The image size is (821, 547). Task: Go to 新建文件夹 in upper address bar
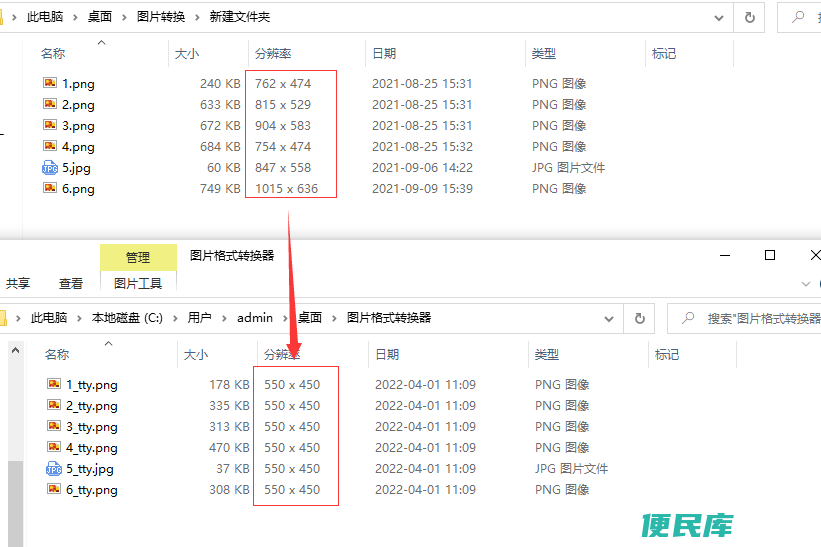click(x=240, y=17)
